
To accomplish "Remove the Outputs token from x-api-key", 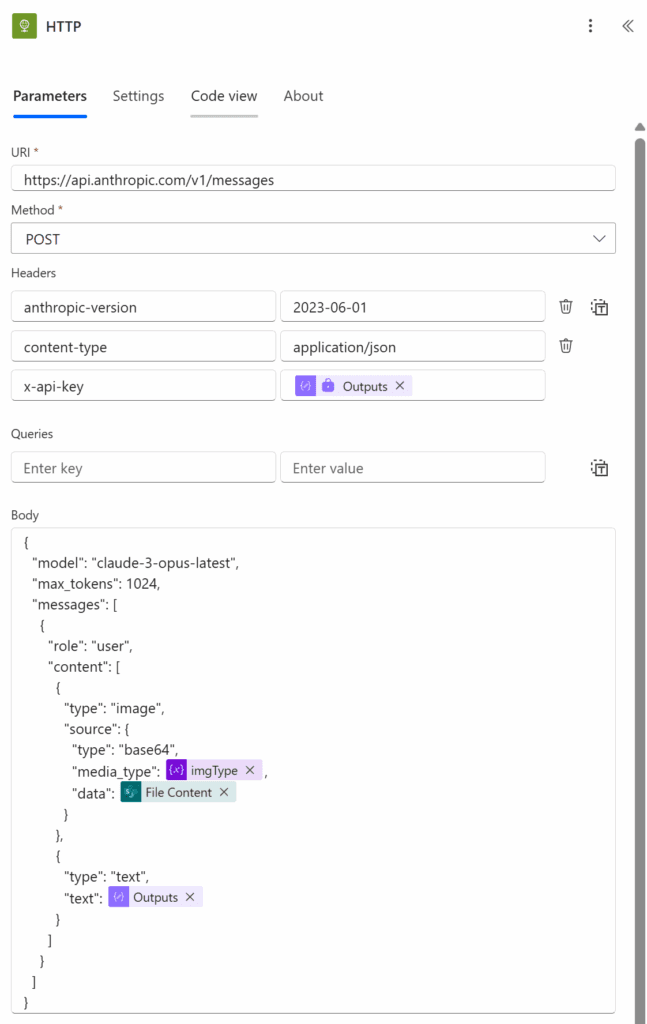I will [400, 386].
